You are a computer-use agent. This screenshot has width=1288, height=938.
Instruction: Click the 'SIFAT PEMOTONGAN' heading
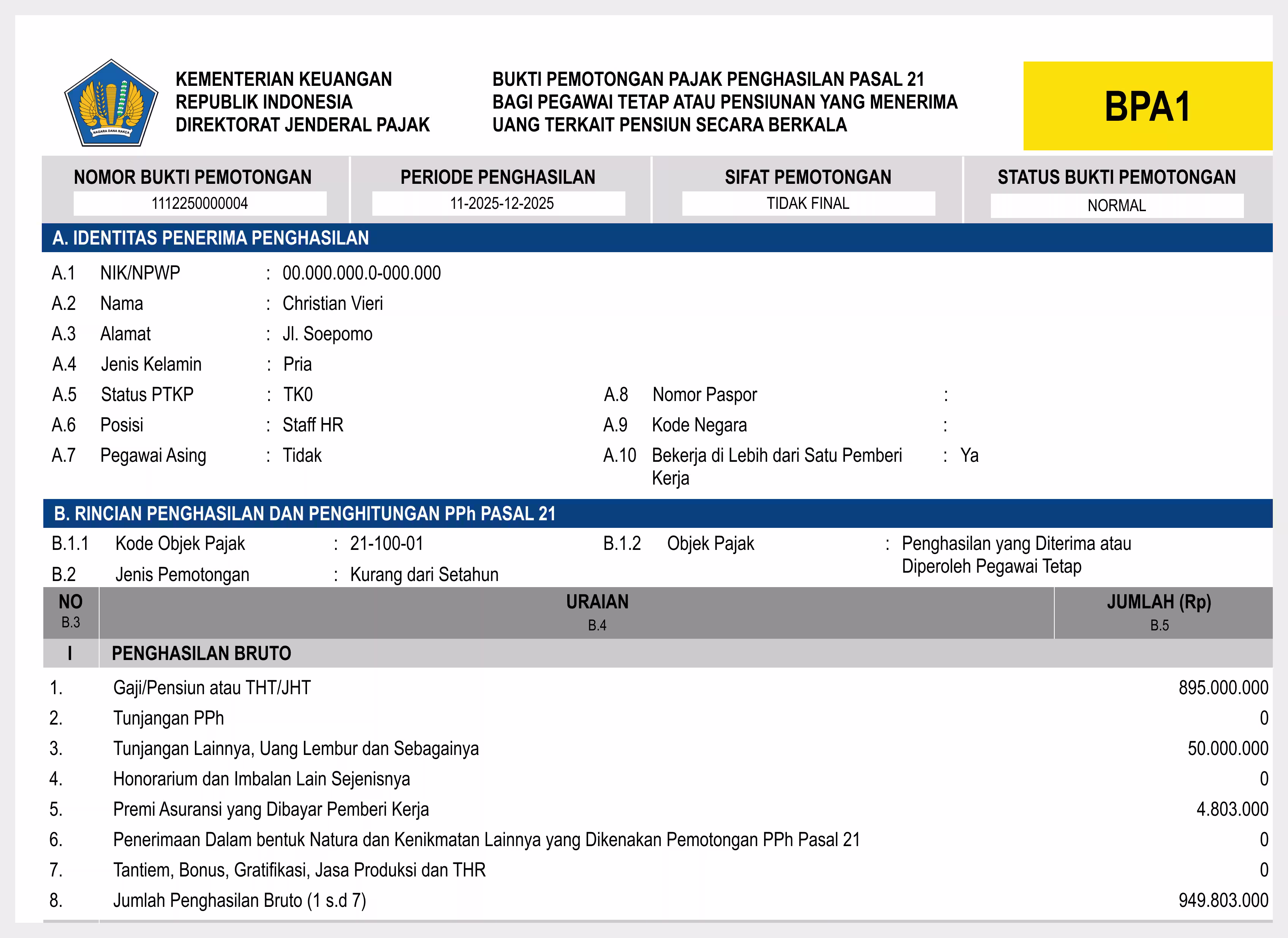point(808,177)
